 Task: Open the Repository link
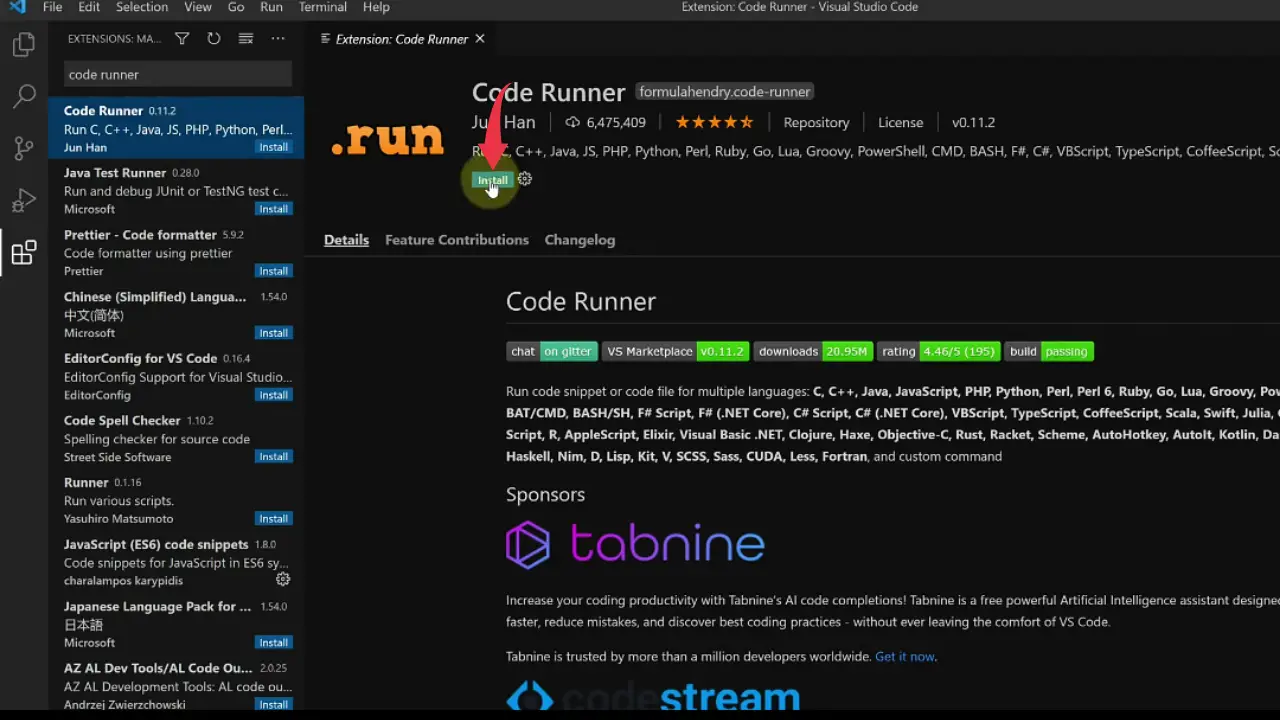[816, 122]
